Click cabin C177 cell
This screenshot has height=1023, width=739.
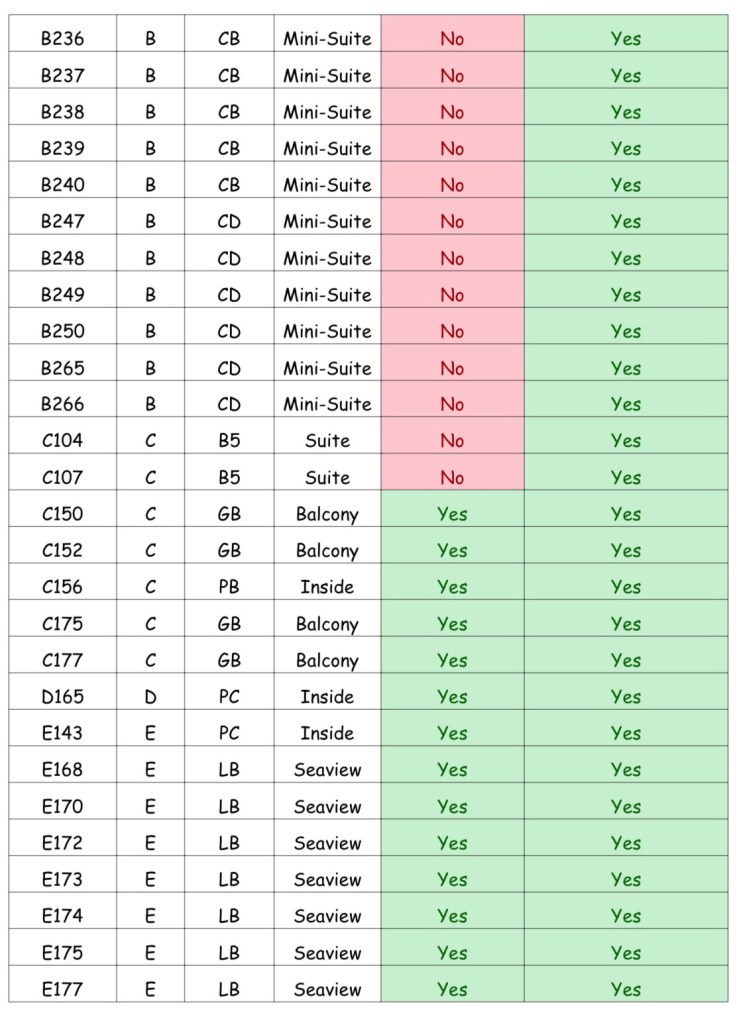[x=62, y=660]
